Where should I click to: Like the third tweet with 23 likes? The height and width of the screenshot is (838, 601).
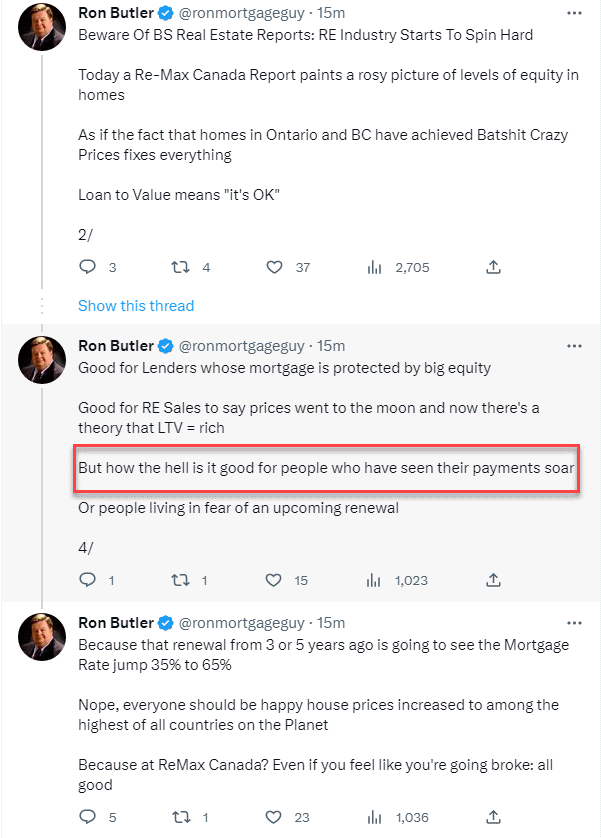pos(274,817)
